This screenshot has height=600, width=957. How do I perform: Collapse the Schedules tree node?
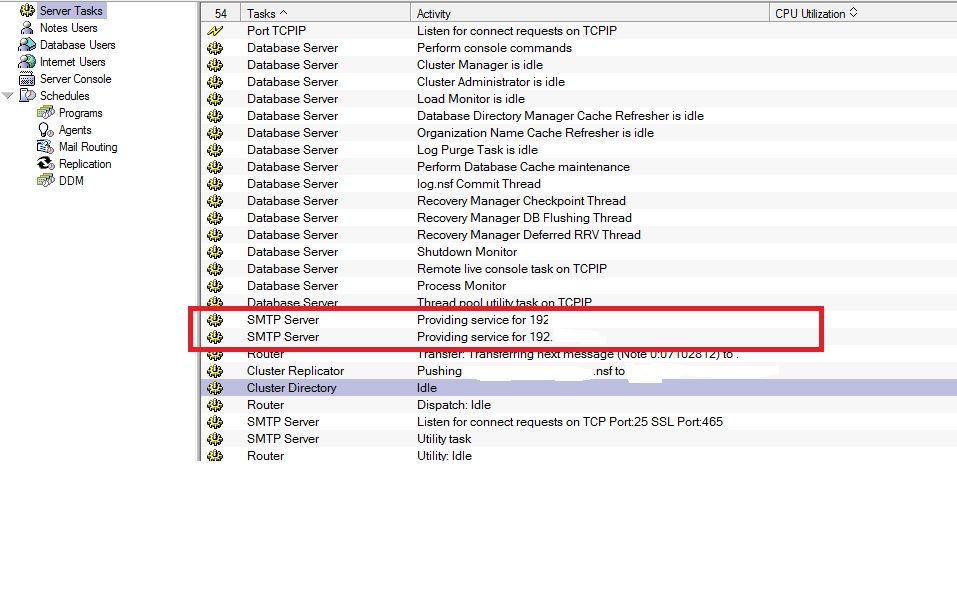9,96
